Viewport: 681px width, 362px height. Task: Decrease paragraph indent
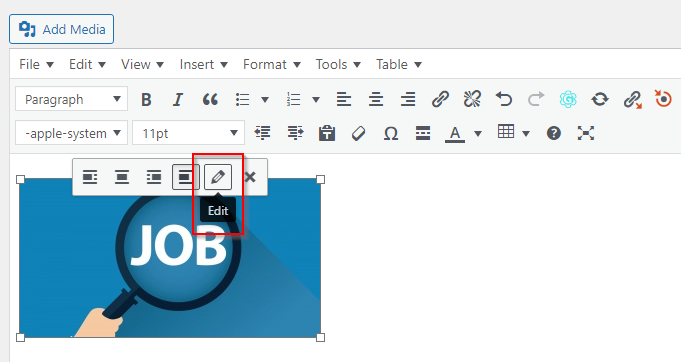click(263, 133)
